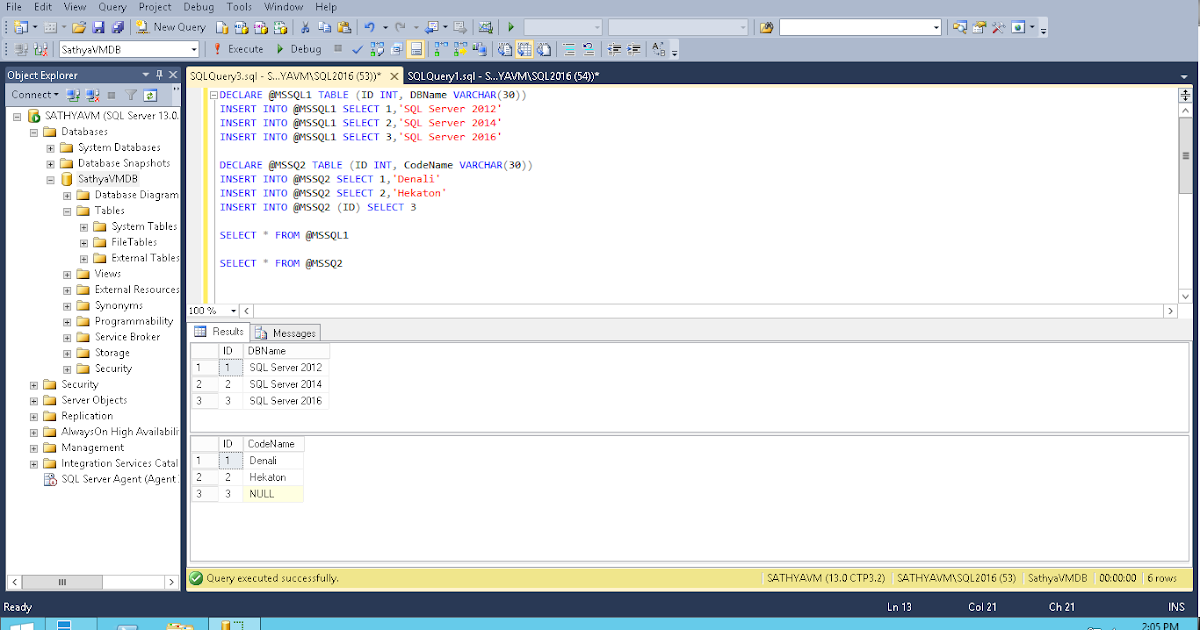Screen dimensions: 1200x630
Task: Collapse the DECLARE code outlining block
Action: click(x=212, y=95)
